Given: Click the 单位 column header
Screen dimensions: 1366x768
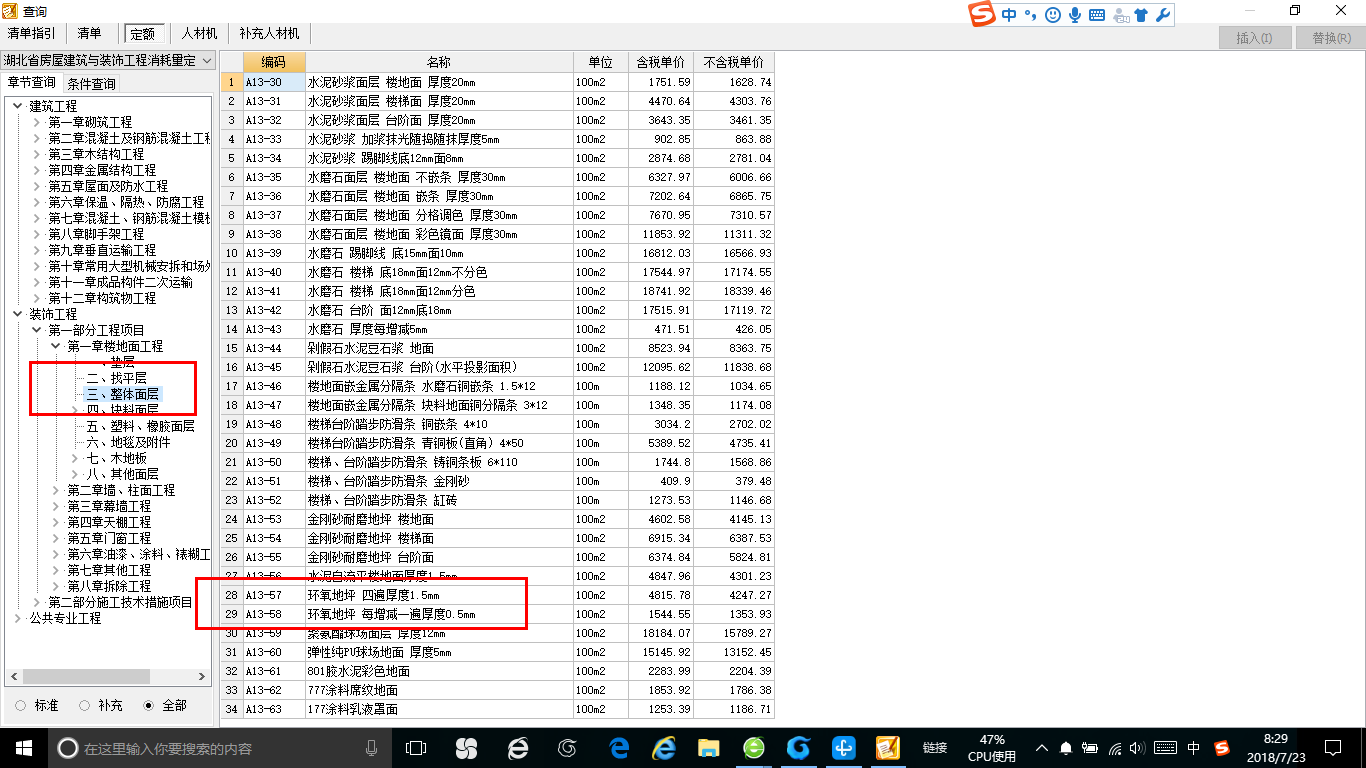Looking at the screenshot, I should coord(601,62).
